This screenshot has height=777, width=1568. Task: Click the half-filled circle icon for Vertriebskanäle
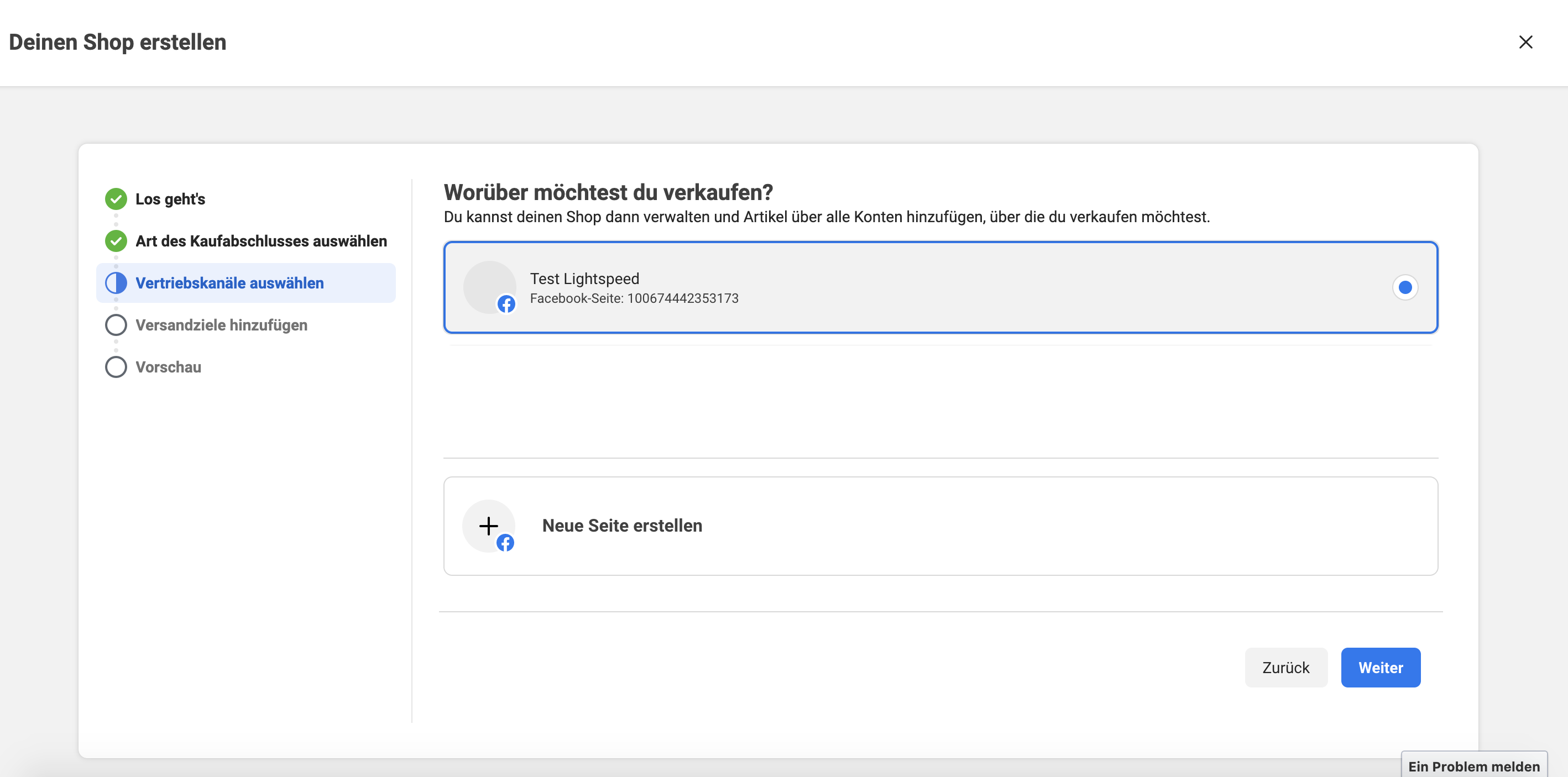116,283
